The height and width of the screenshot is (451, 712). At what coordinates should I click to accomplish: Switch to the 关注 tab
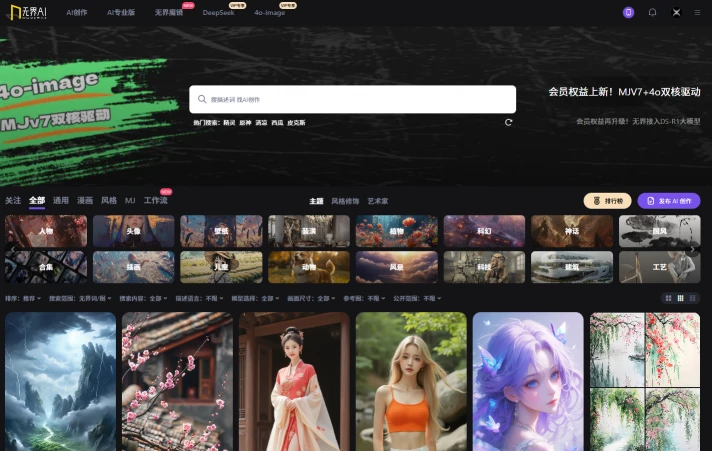pyautogui.click(x=13, y=200)
